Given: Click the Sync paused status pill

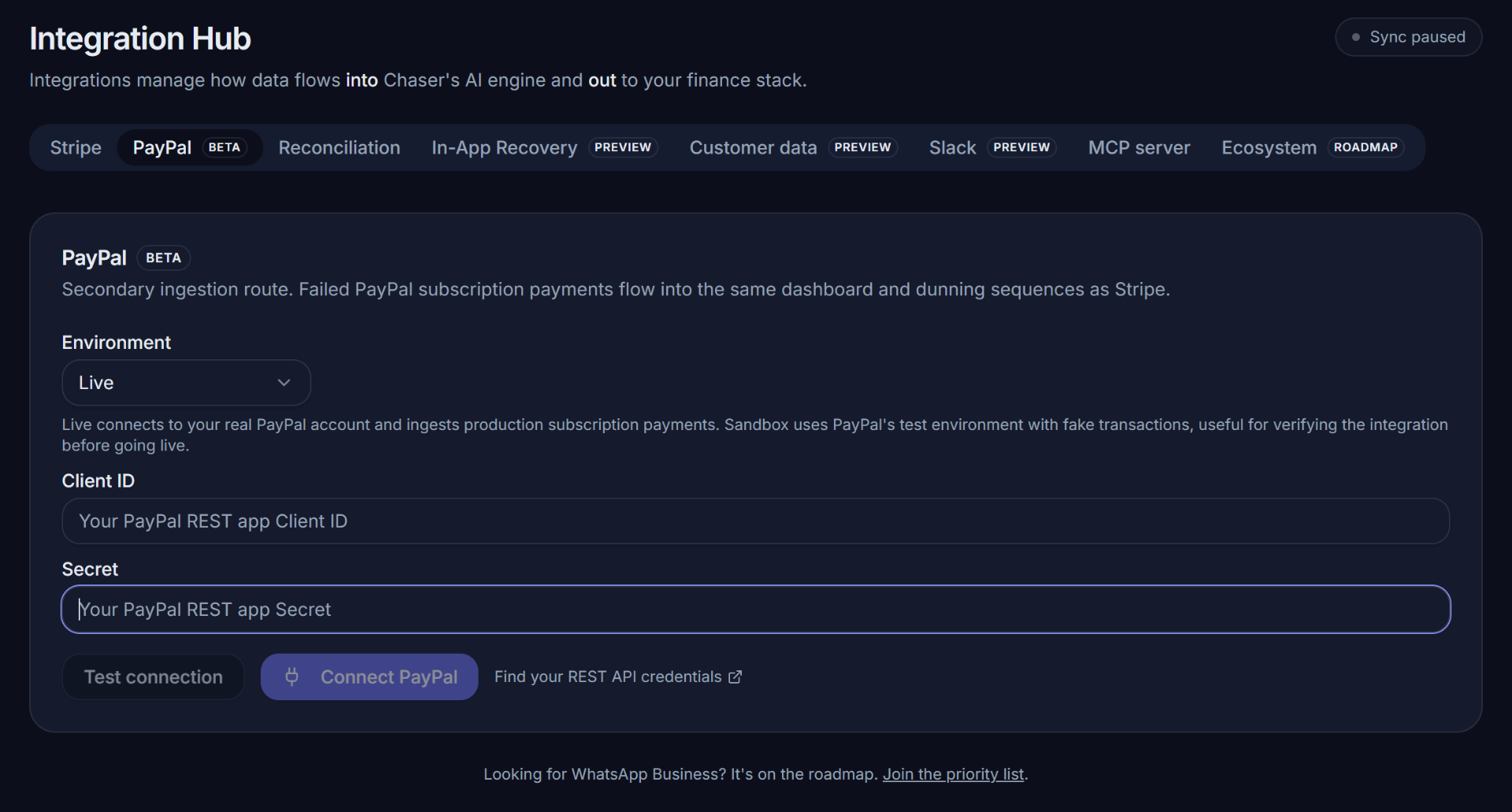Looking at the screenshot, I should [1408, 37].
